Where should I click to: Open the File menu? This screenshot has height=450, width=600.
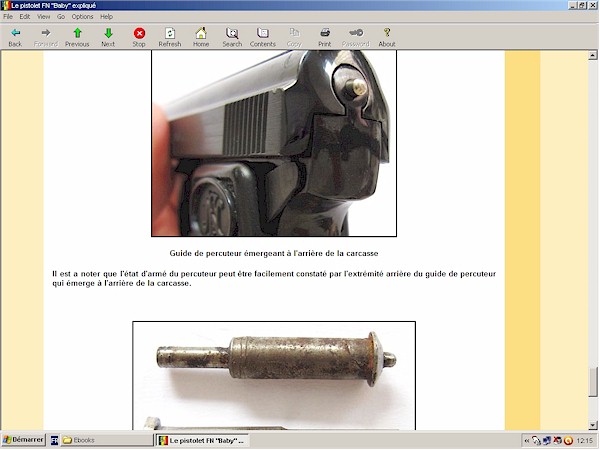8,17
